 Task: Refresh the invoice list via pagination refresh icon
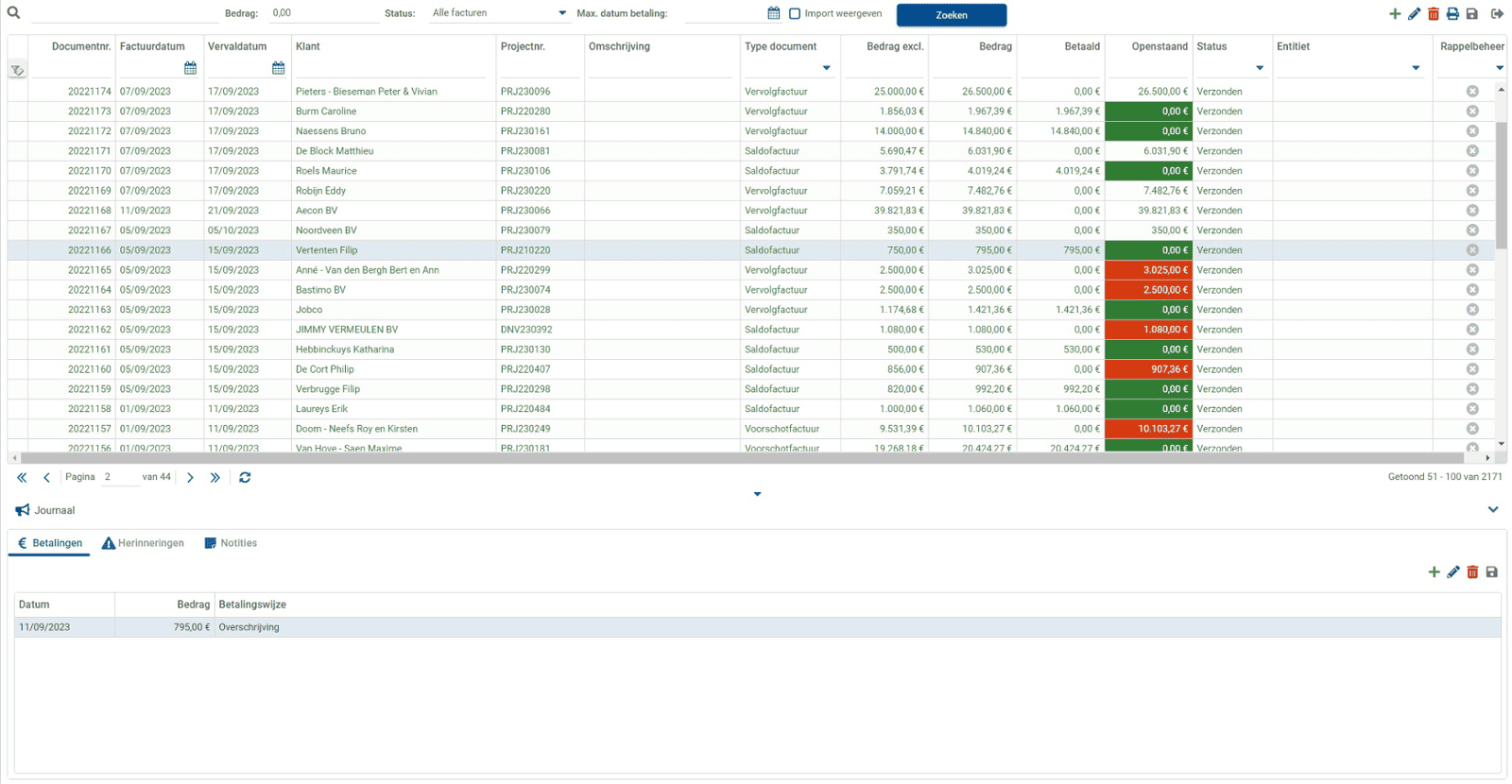(x=245, y=478)
